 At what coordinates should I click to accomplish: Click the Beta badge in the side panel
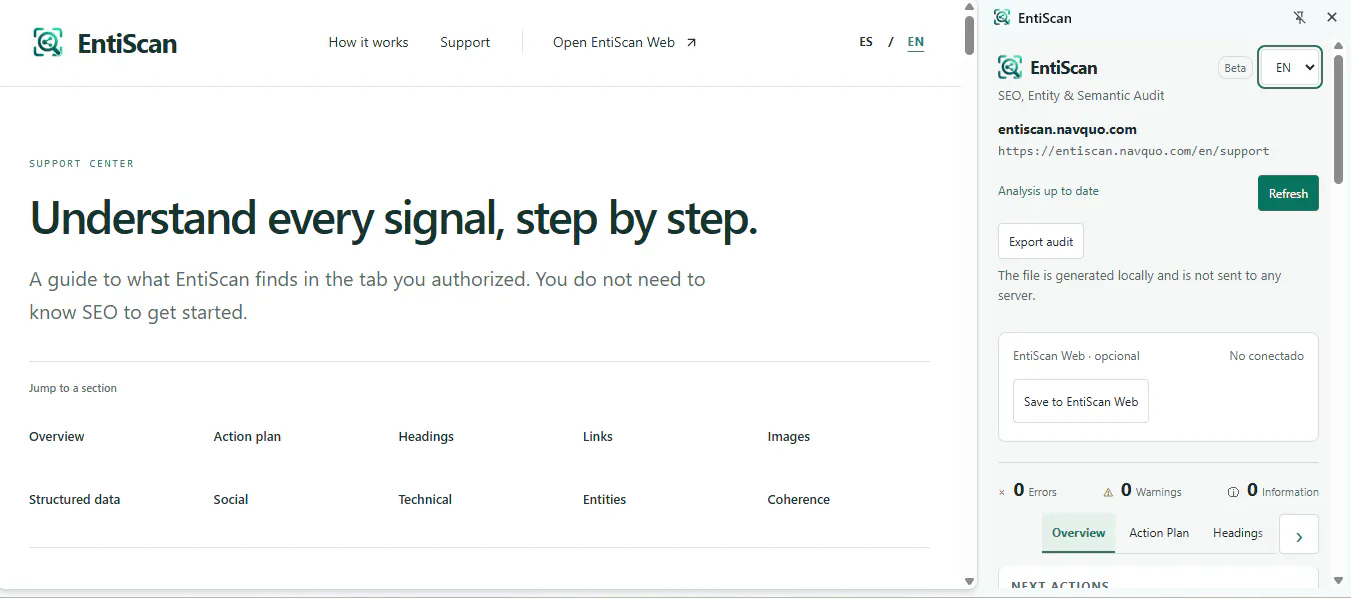click(1235, 68)
